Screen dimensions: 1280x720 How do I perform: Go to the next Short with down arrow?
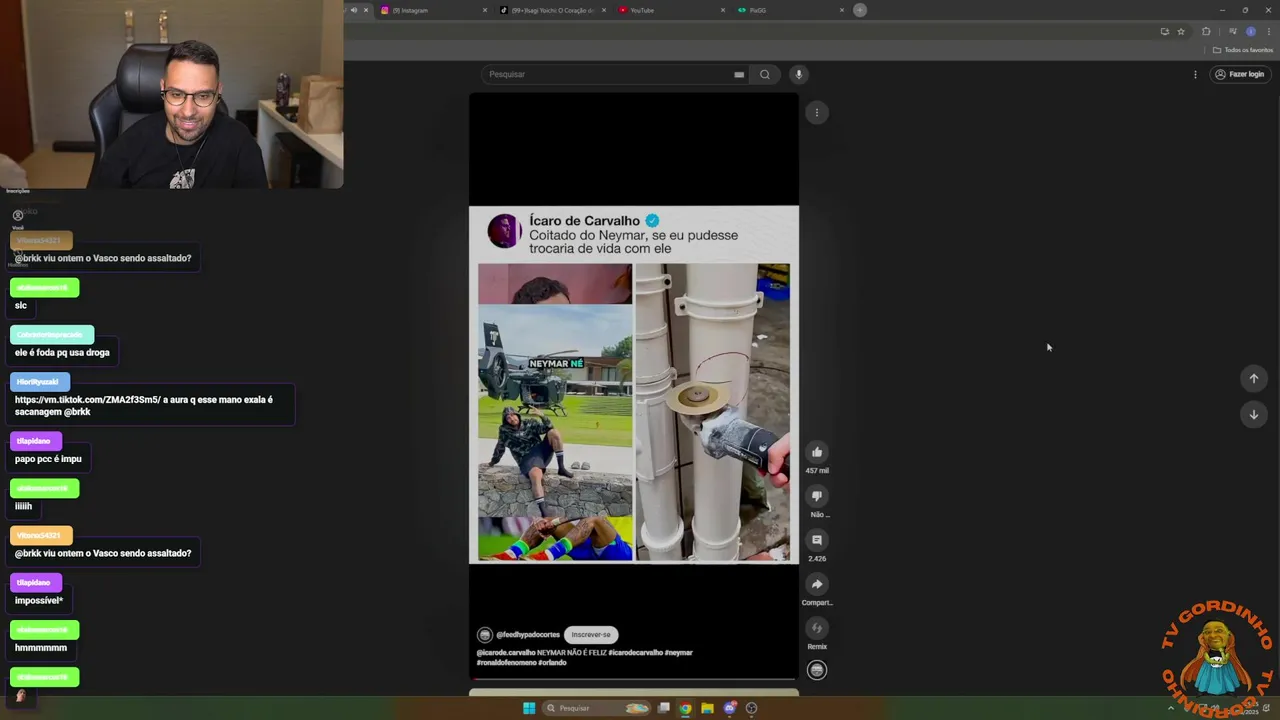(x=1253, y=414)
